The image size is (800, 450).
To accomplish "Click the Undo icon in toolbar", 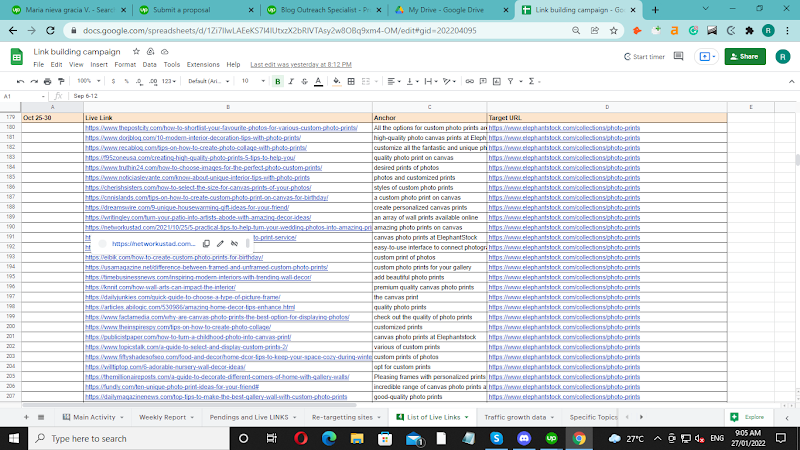I will 20,81.
